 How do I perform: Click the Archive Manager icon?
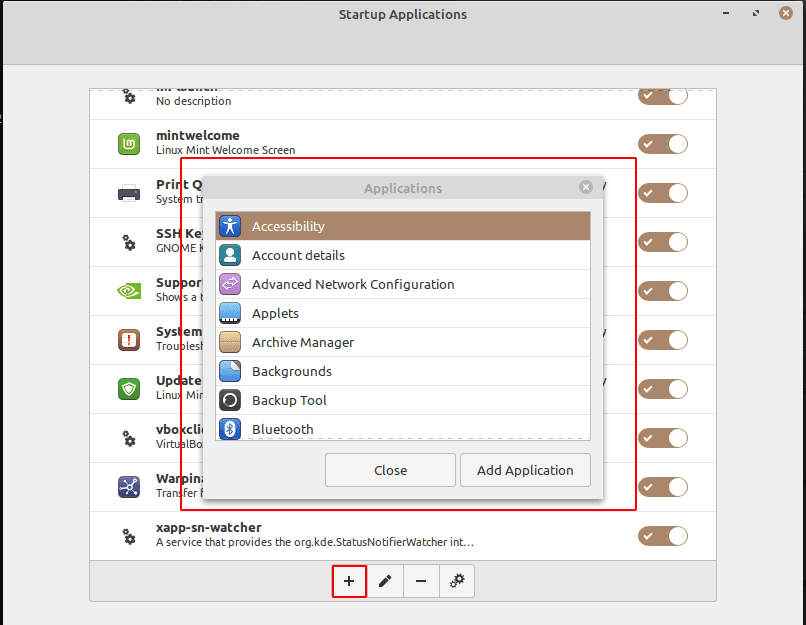point(230,342)
